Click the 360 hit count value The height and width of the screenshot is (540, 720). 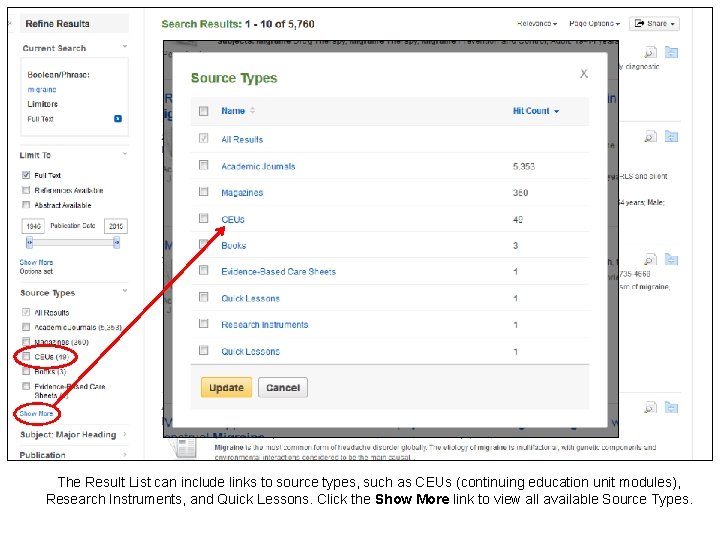point(520,193)
